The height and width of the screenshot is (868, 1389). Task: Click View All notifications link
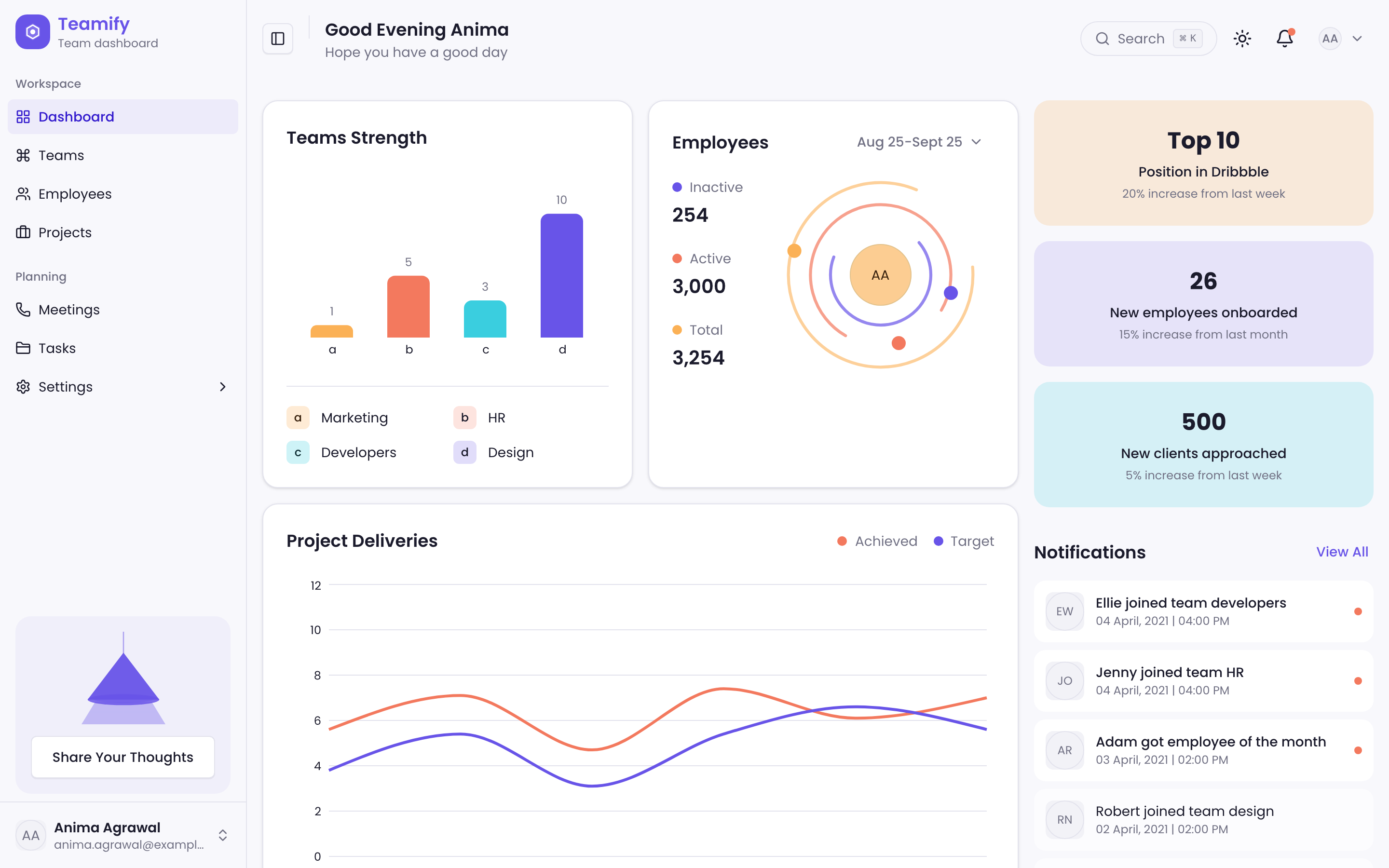tap(1342, 552)
